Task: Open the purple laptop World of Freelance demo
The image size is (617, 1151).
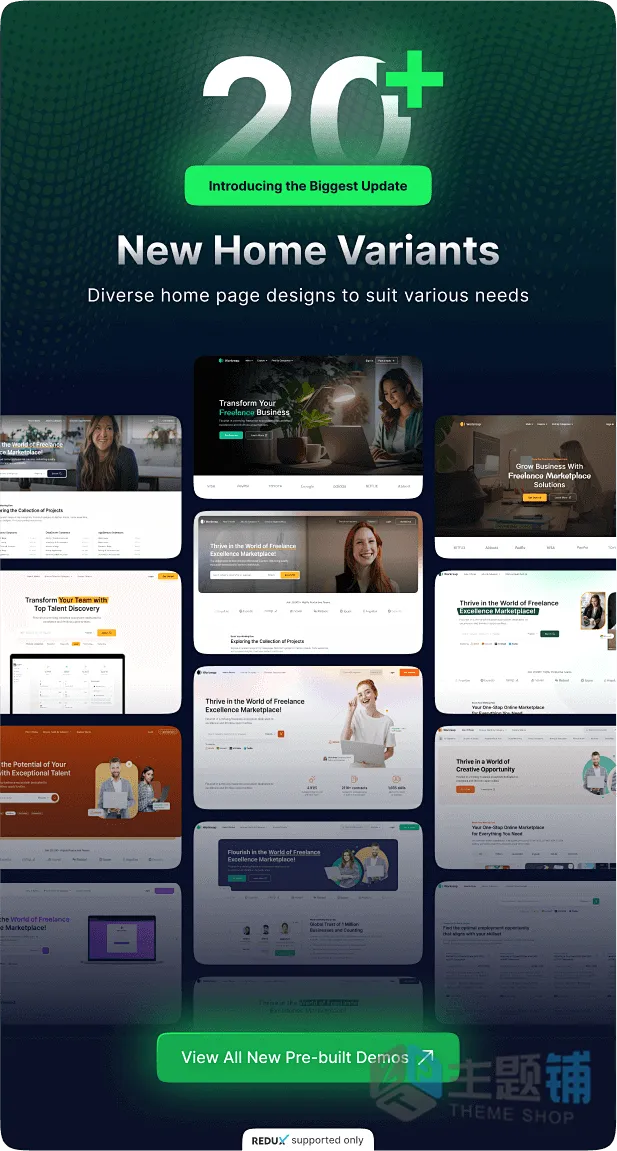Action: coord(90,953)
